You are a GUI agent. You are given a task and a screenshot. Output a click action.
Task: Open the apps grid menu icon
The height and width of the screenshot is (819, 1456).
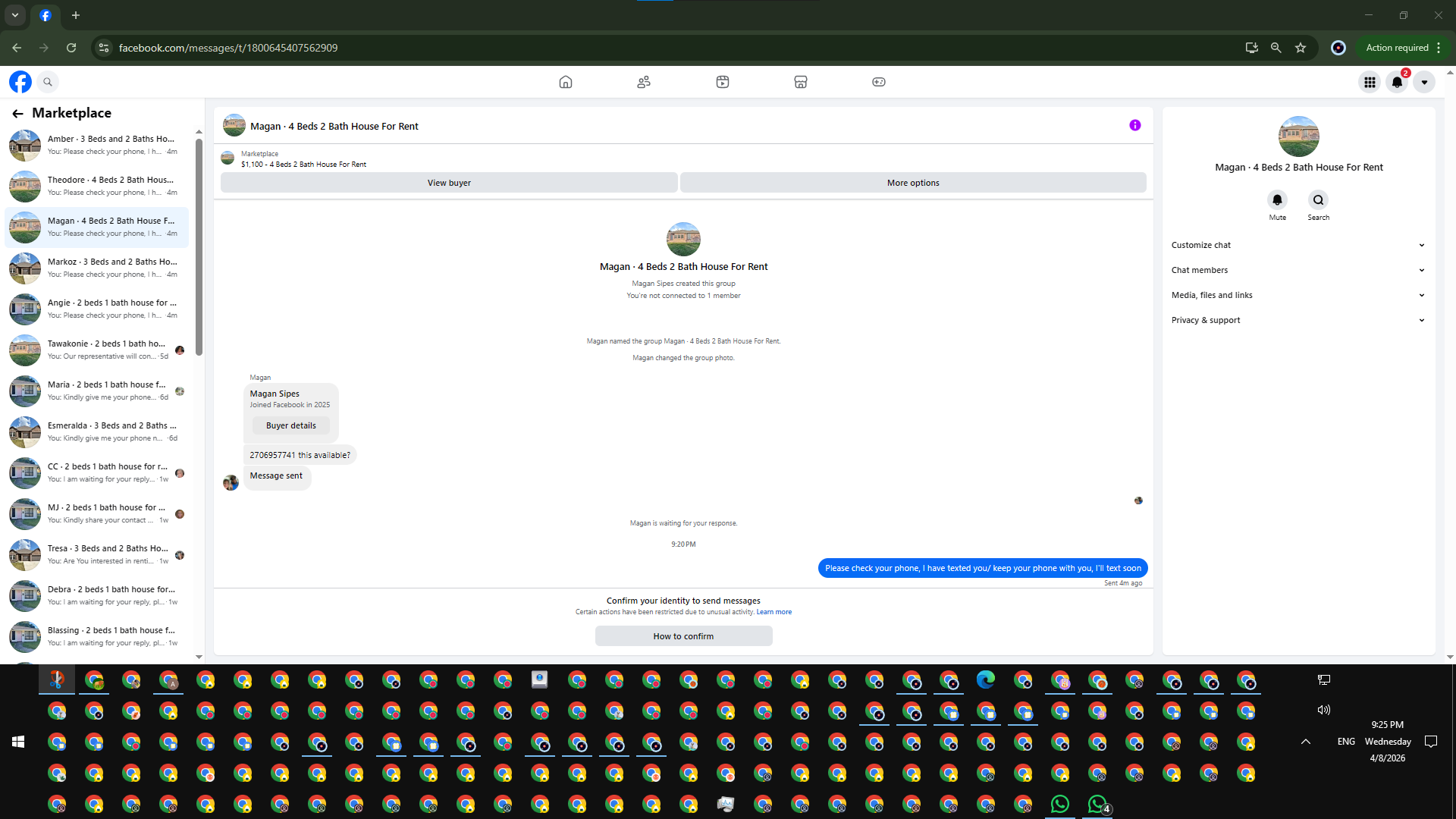1370,82
